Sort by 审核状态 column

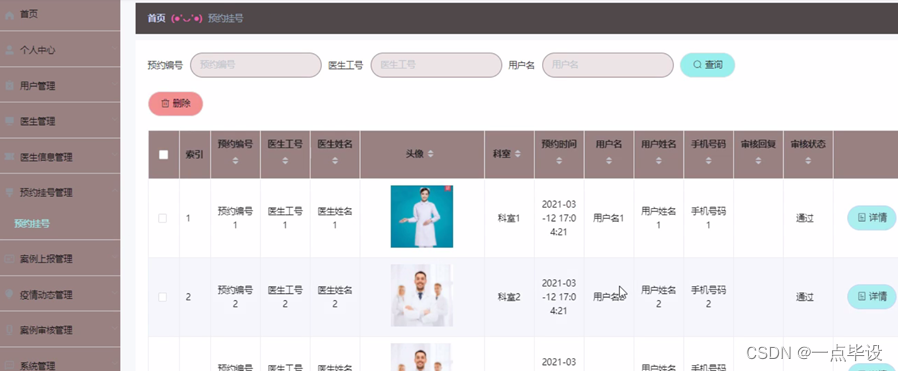(x=808, y=162)
